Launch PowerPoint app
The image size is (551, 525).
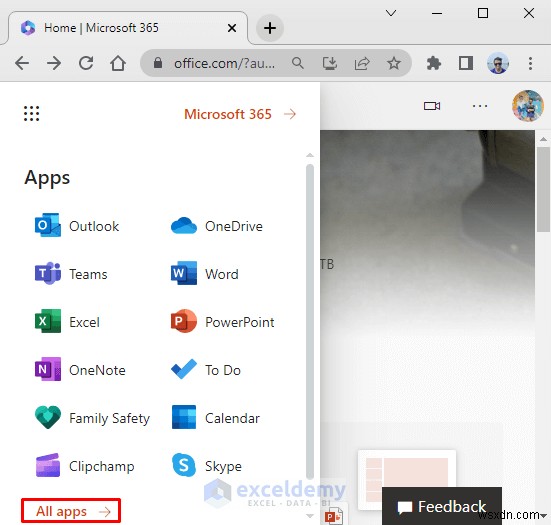click(222, 322)
